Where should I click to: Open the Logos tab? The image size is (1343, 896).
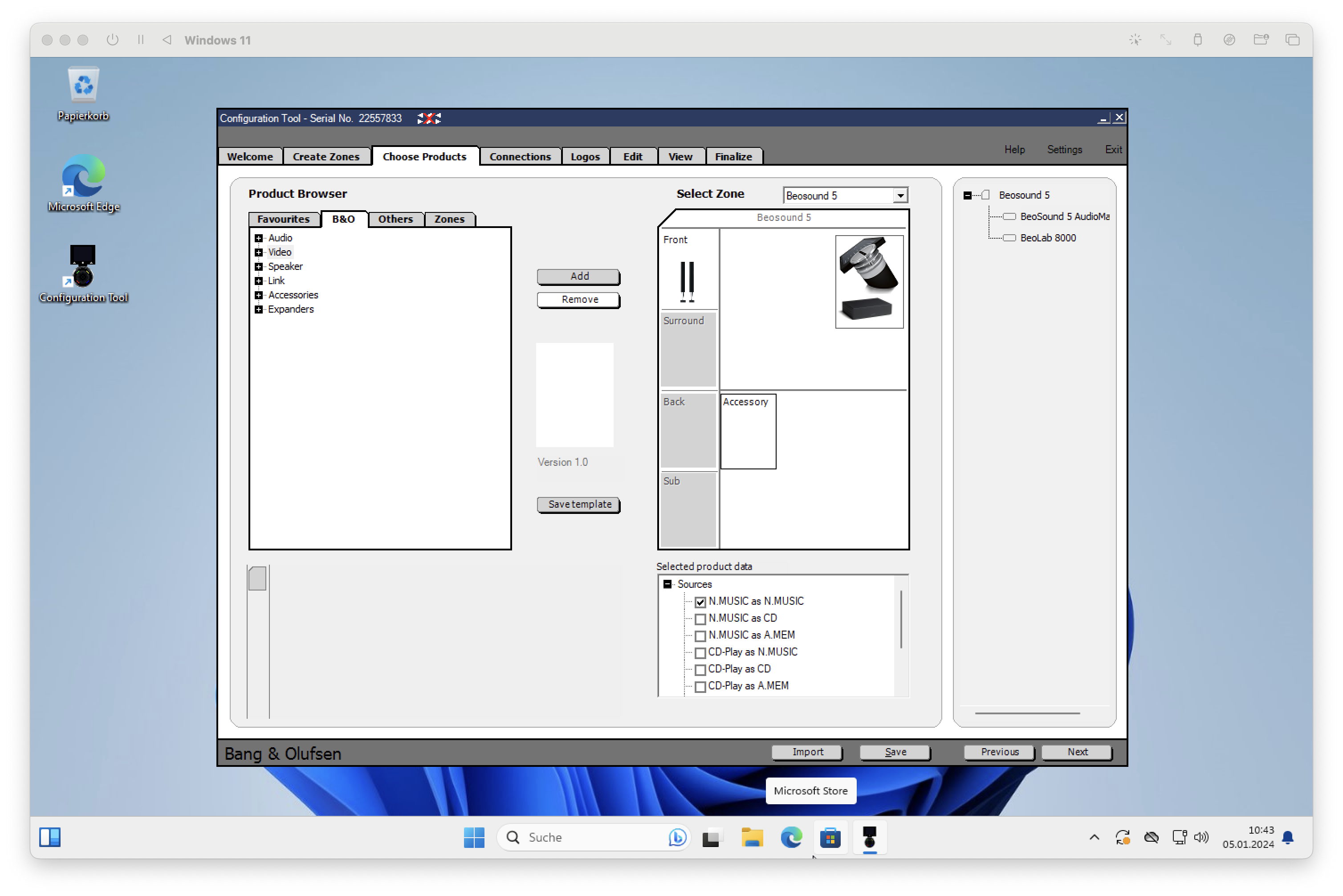click(585, 157)
